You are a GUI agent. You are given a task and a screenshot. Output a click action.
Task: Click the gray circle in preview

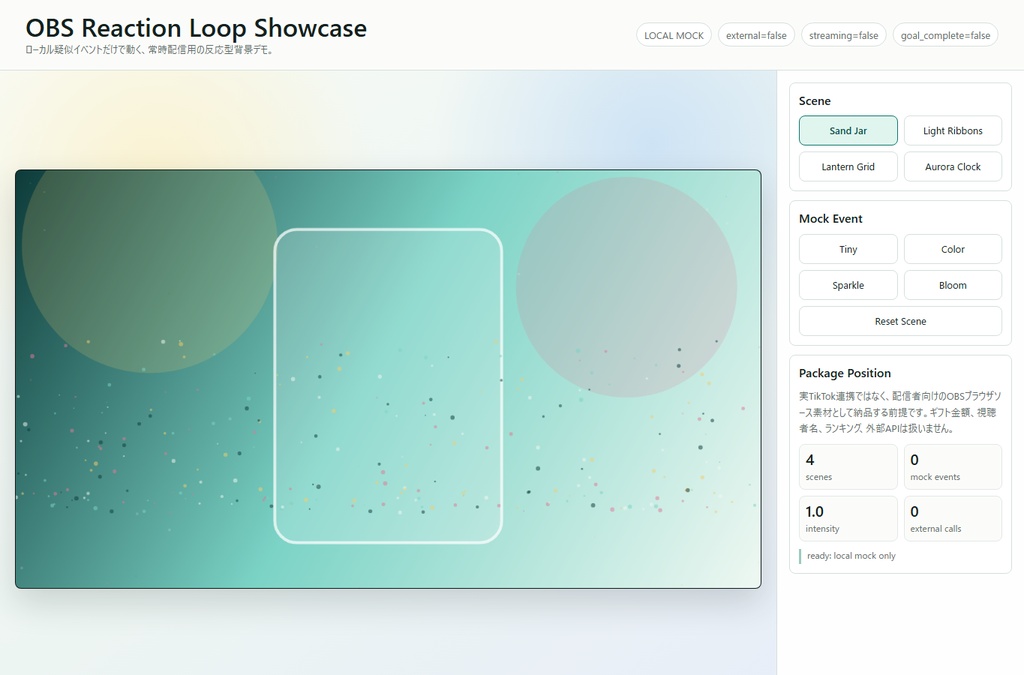click(x=626, y=287)
